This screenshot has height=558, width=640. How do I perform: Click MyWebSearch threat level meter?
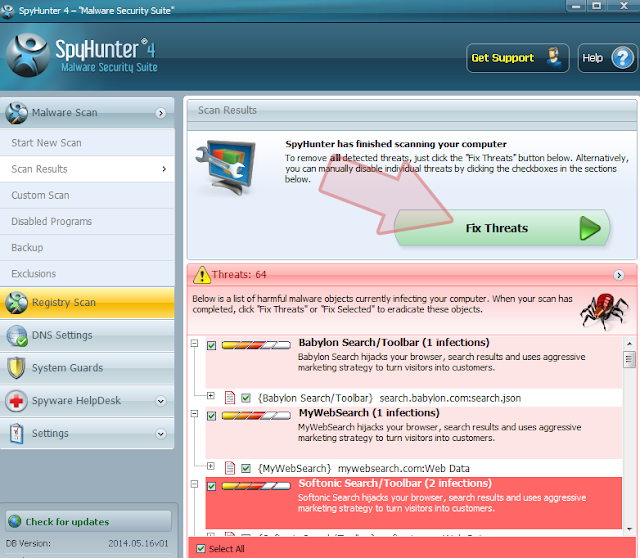pos(256,416)
